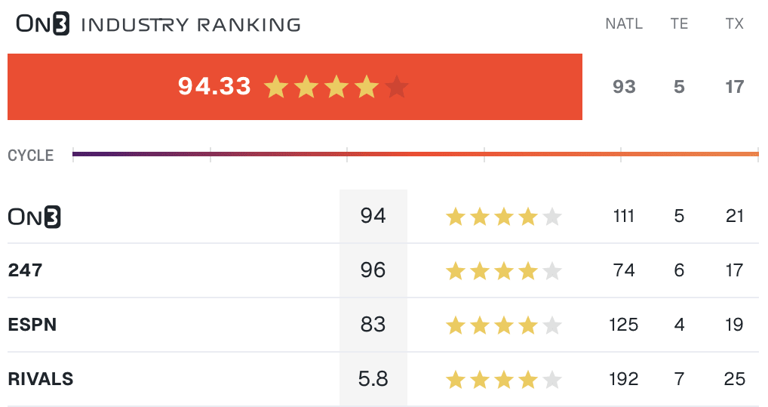
Task: Click the TE column header
Action: tap(679, 24)
